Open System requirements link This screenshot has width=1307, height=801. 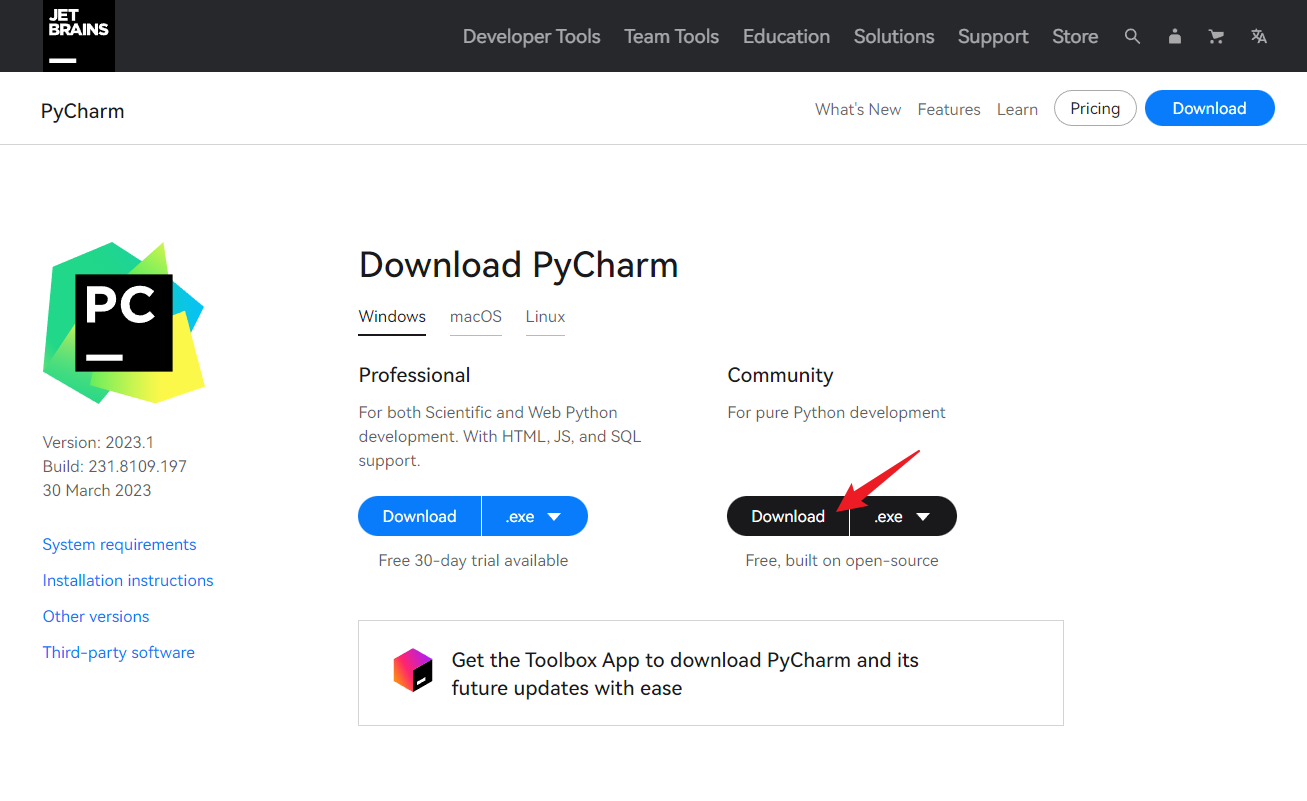119,544
